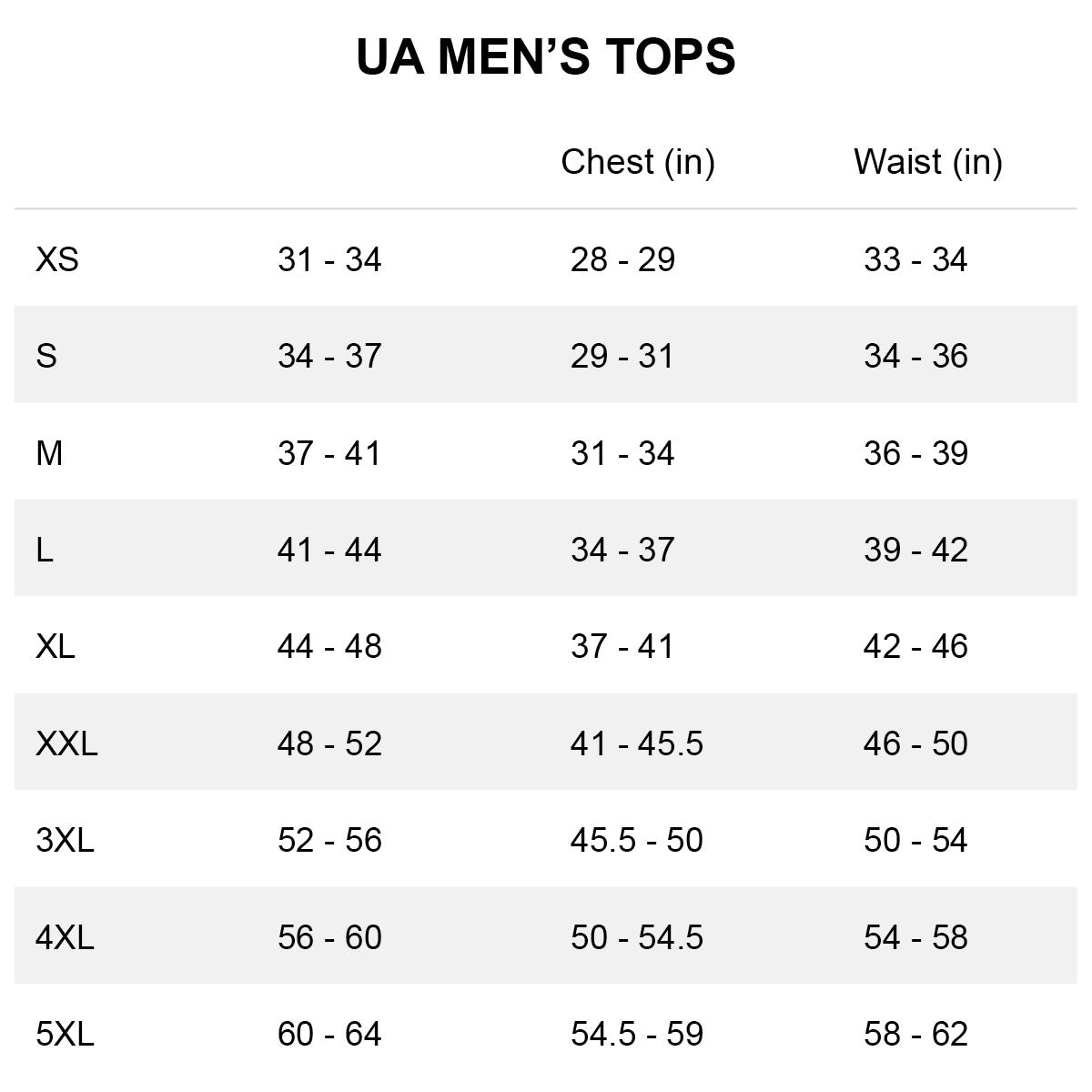
Task: Click the 58 - 62 cell
Action: click(x=915, y=1034)
